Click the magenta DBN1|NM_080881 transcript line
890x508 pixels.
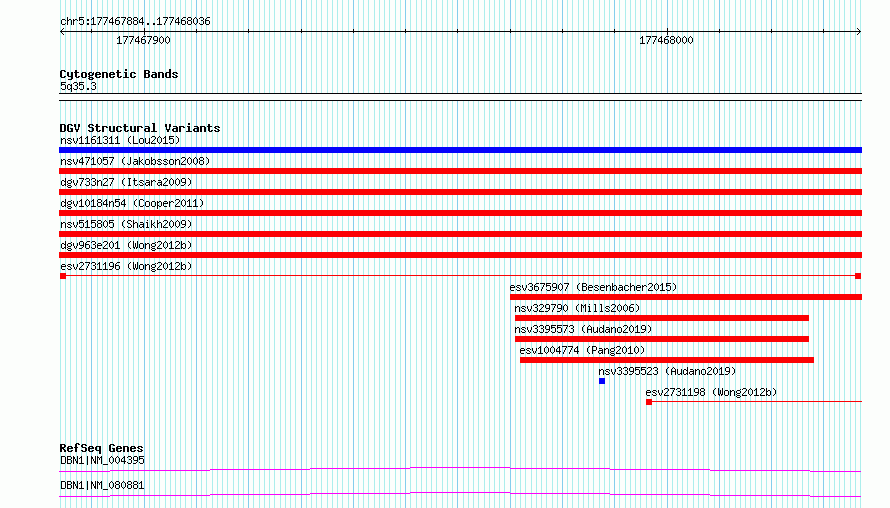tap(460, 494)
